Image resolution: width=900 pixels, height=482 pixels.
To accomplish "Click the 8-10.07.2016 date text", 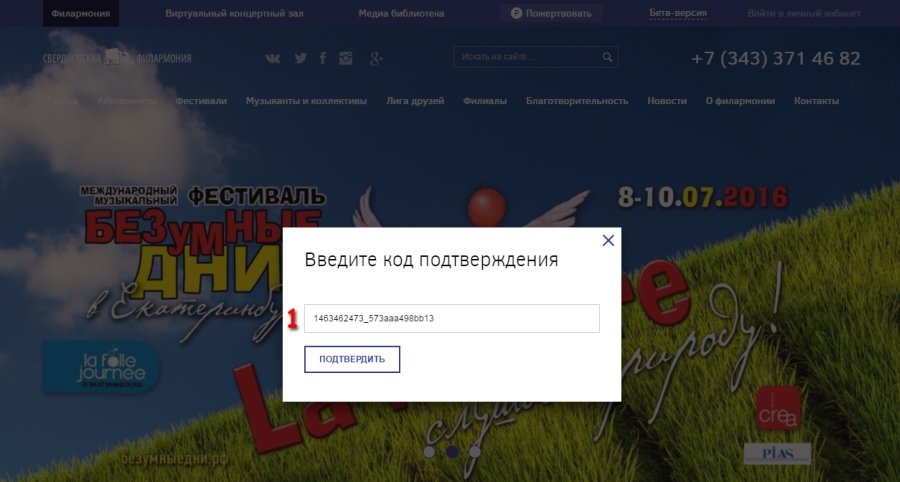I will click(702, 197).
